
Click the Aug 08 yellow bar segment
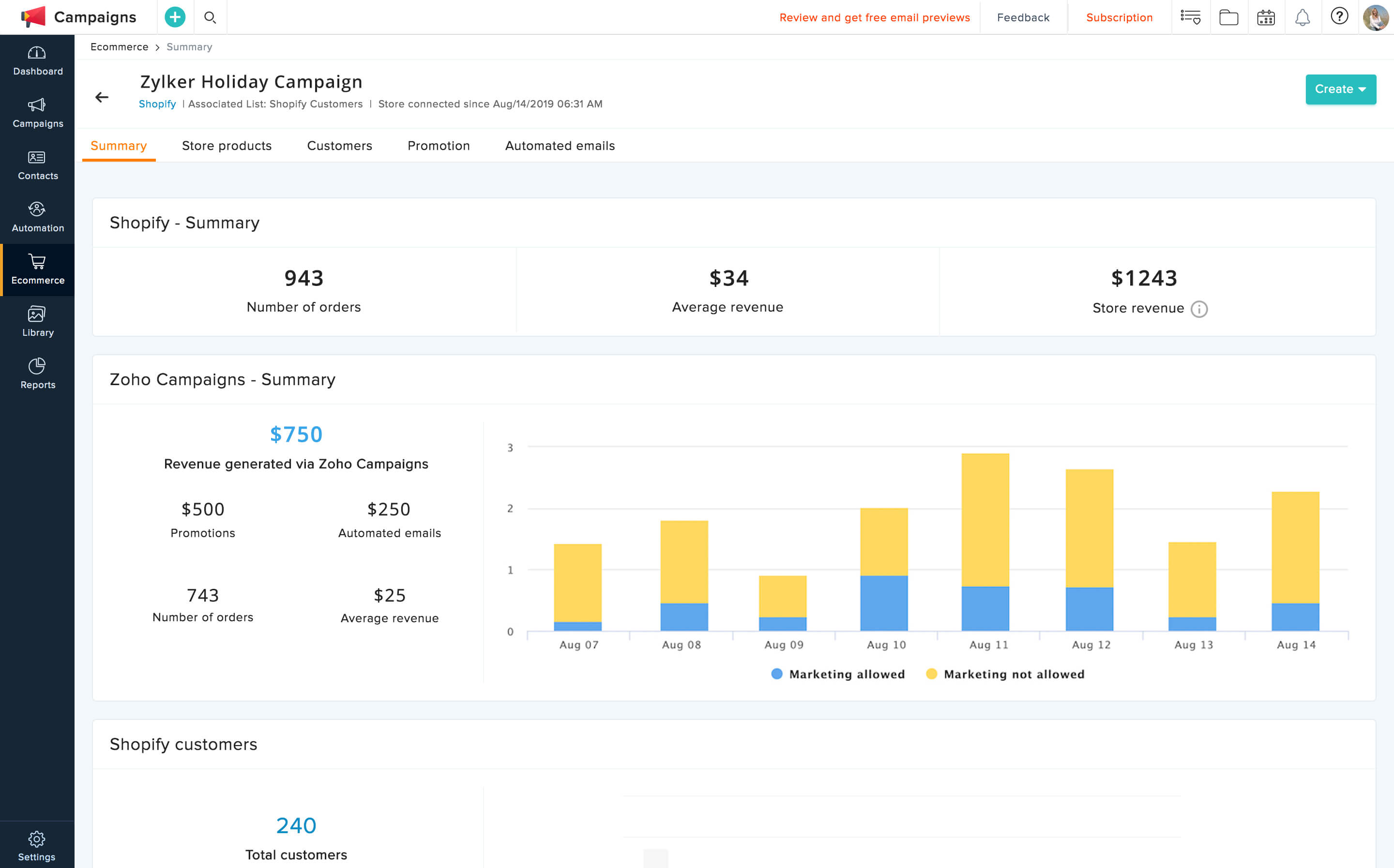[684, 561]
